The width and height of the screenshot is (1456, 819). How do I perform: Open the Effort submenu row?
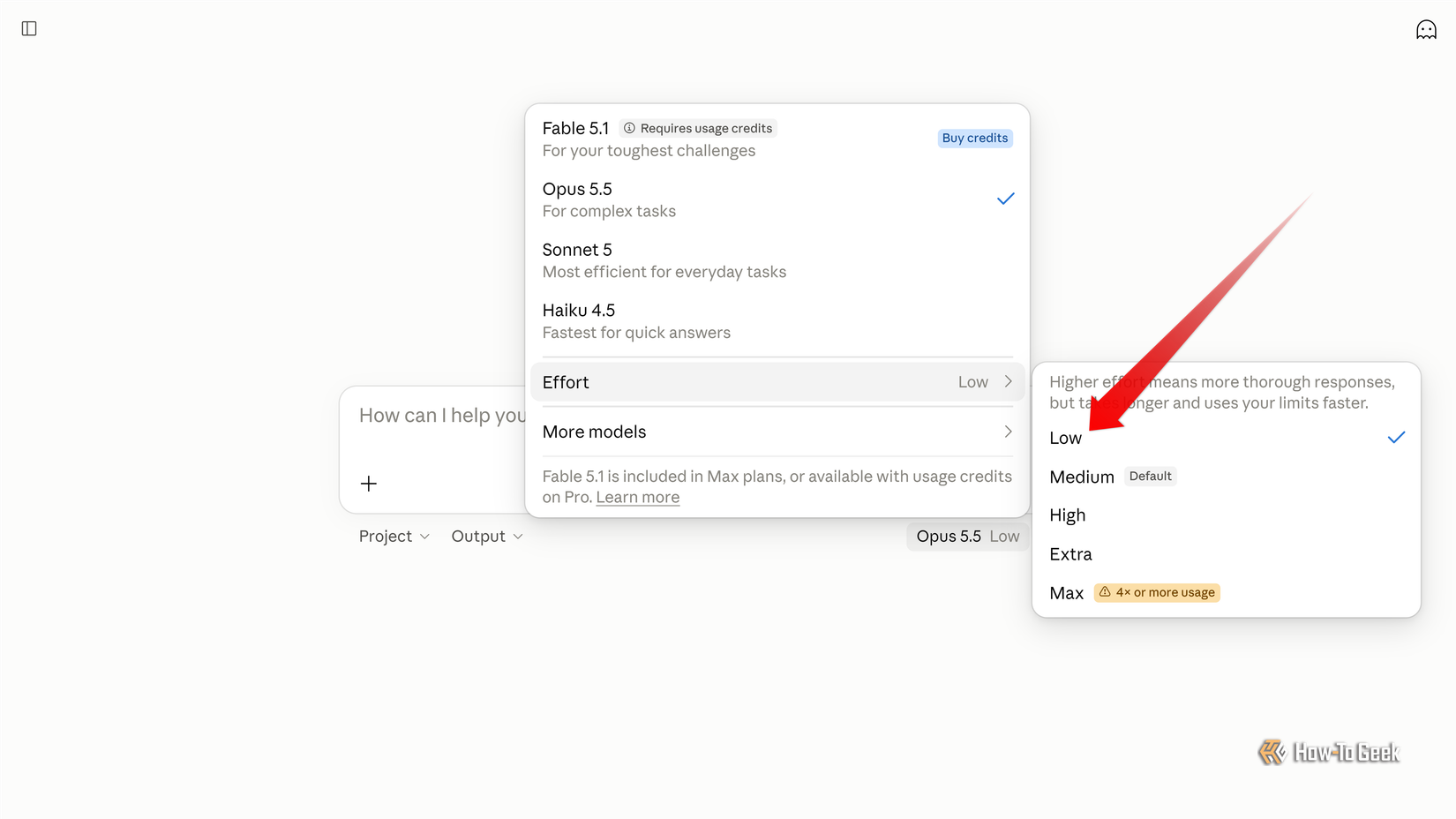click(777, 382)
